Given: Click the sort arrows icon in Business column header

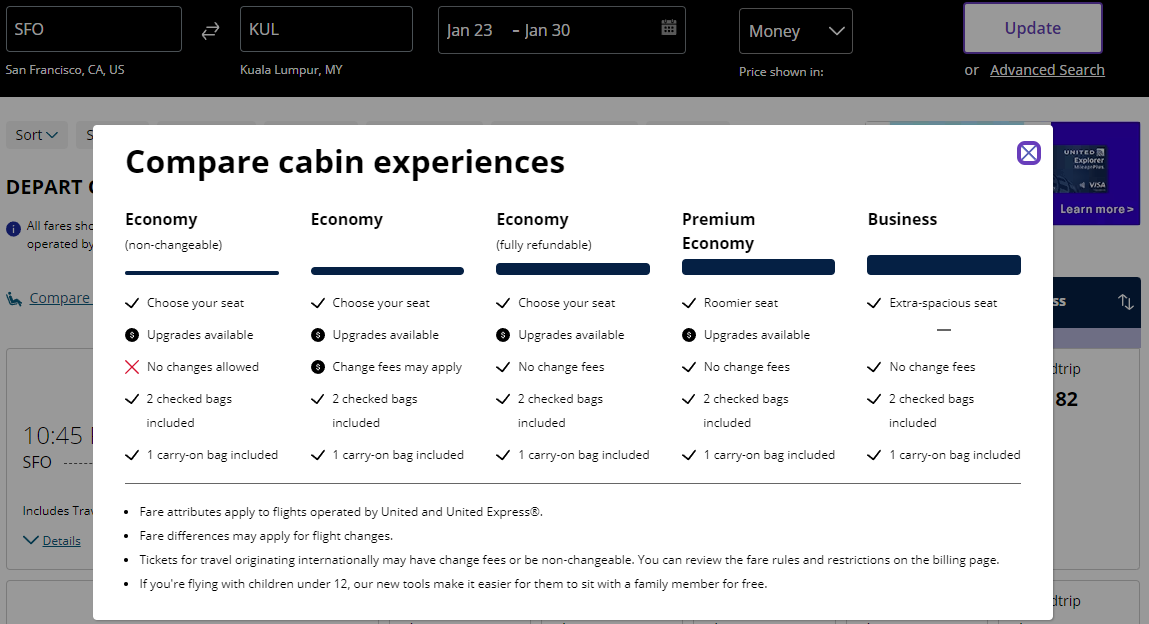Looking at the screenshot, I should pos(1126,302).
